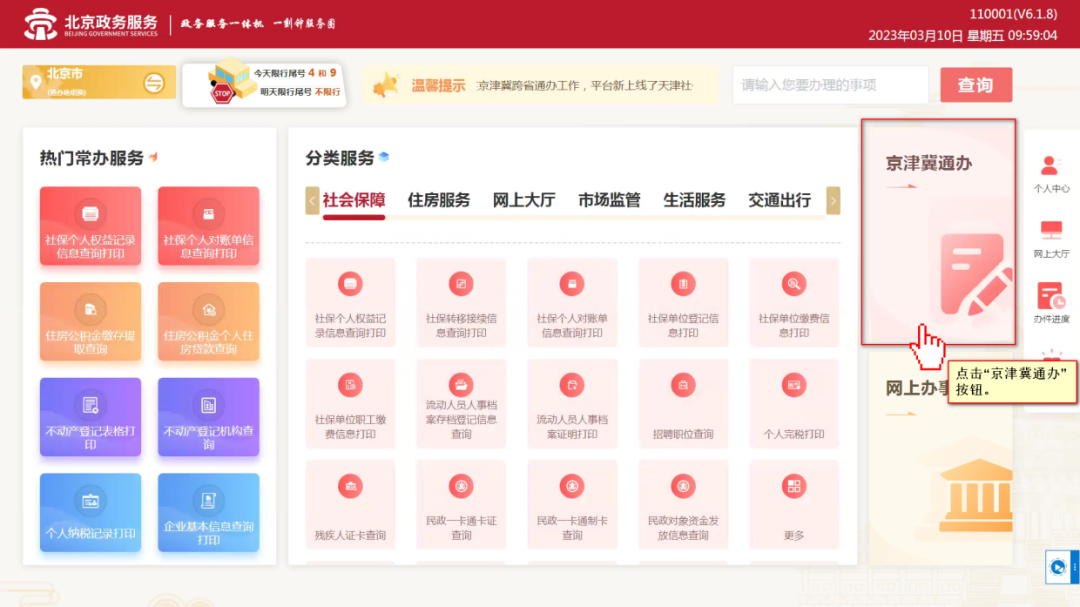Click the 京津冀通办 banner button

point(938,232)
